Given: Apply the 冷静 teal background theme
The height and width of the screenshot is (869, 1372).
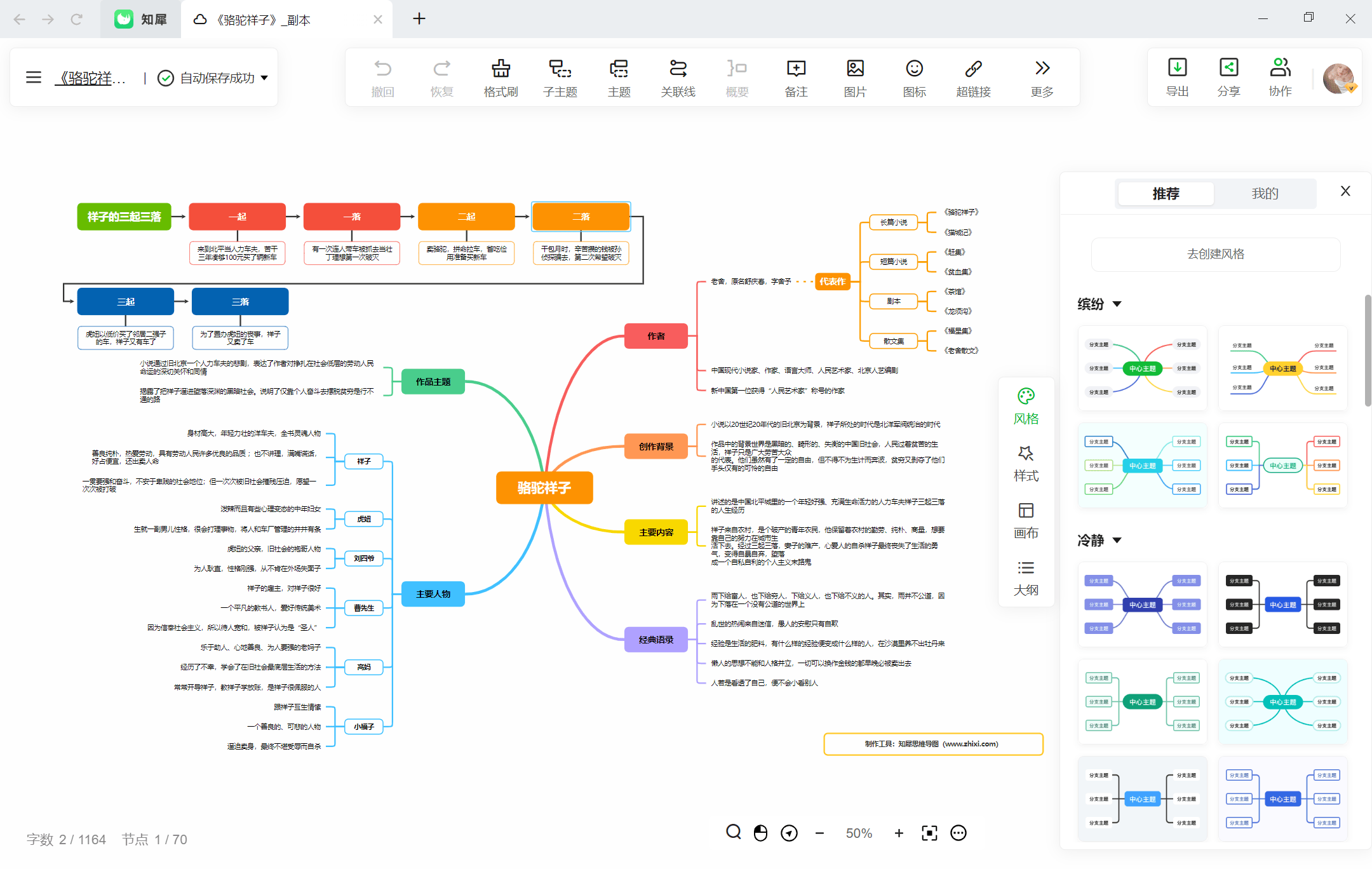Looking at the screenshot, I should click(x=1282, y=701).
